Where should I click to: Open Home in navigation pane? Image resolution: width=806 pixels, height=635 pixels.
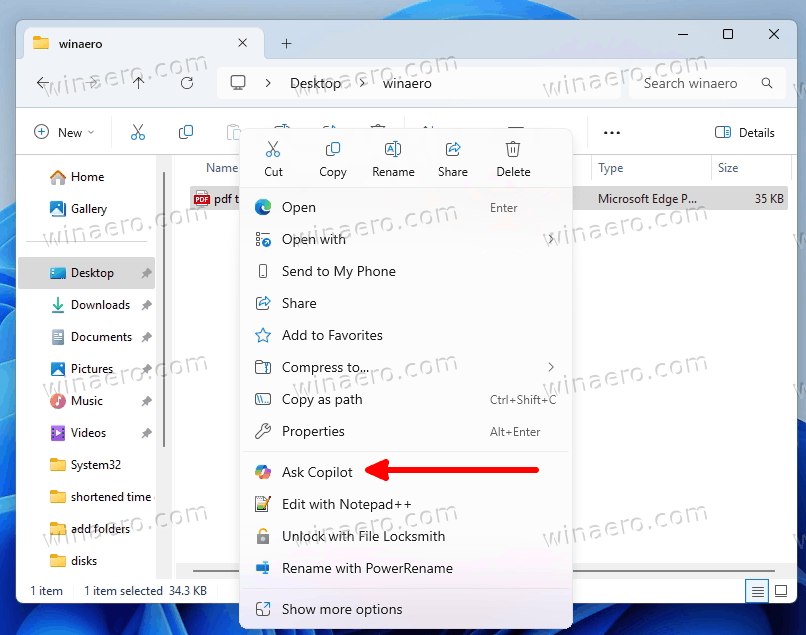(86, 177)
